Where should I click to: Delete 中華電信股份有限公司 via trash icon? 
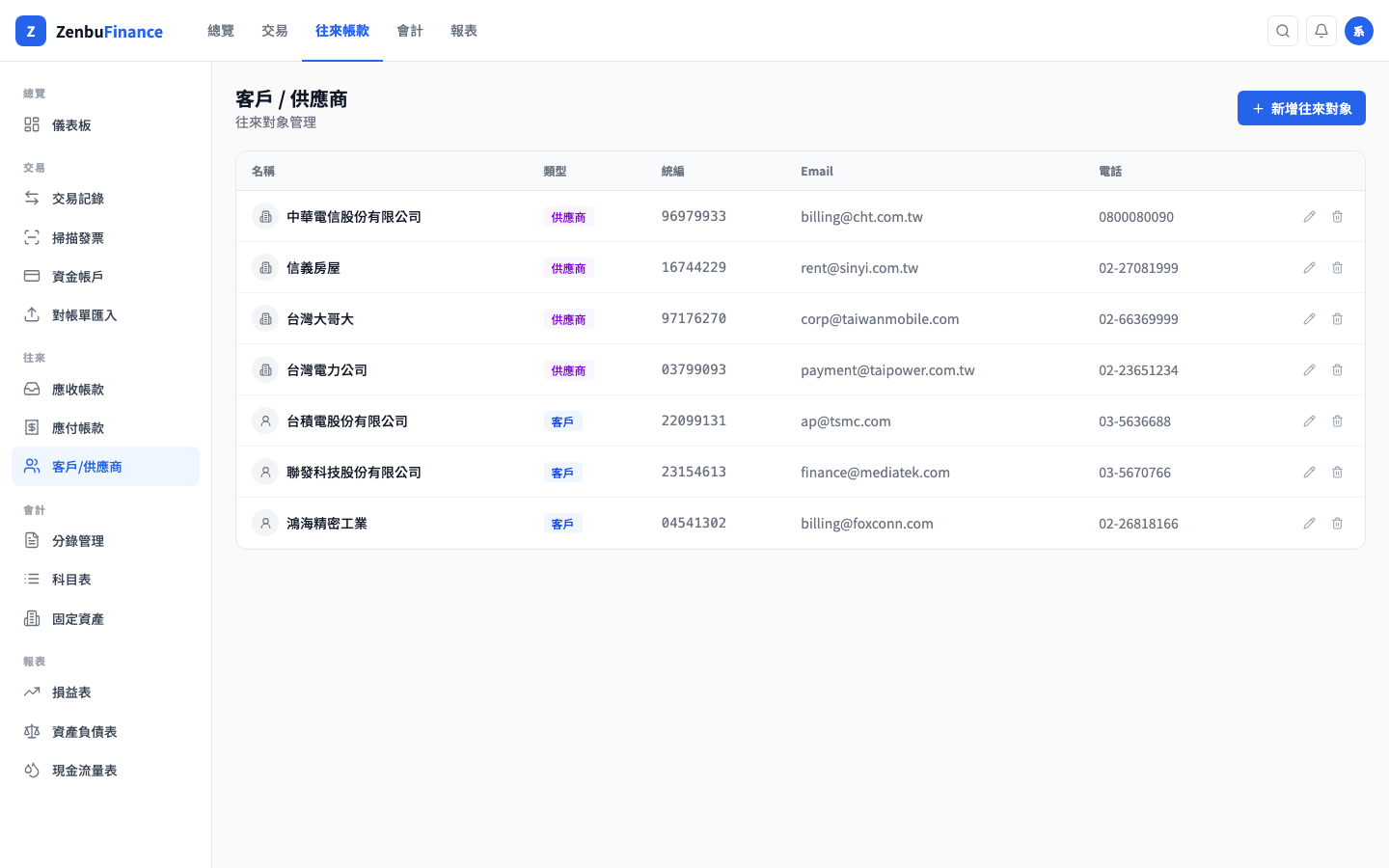click(1337, 217)
